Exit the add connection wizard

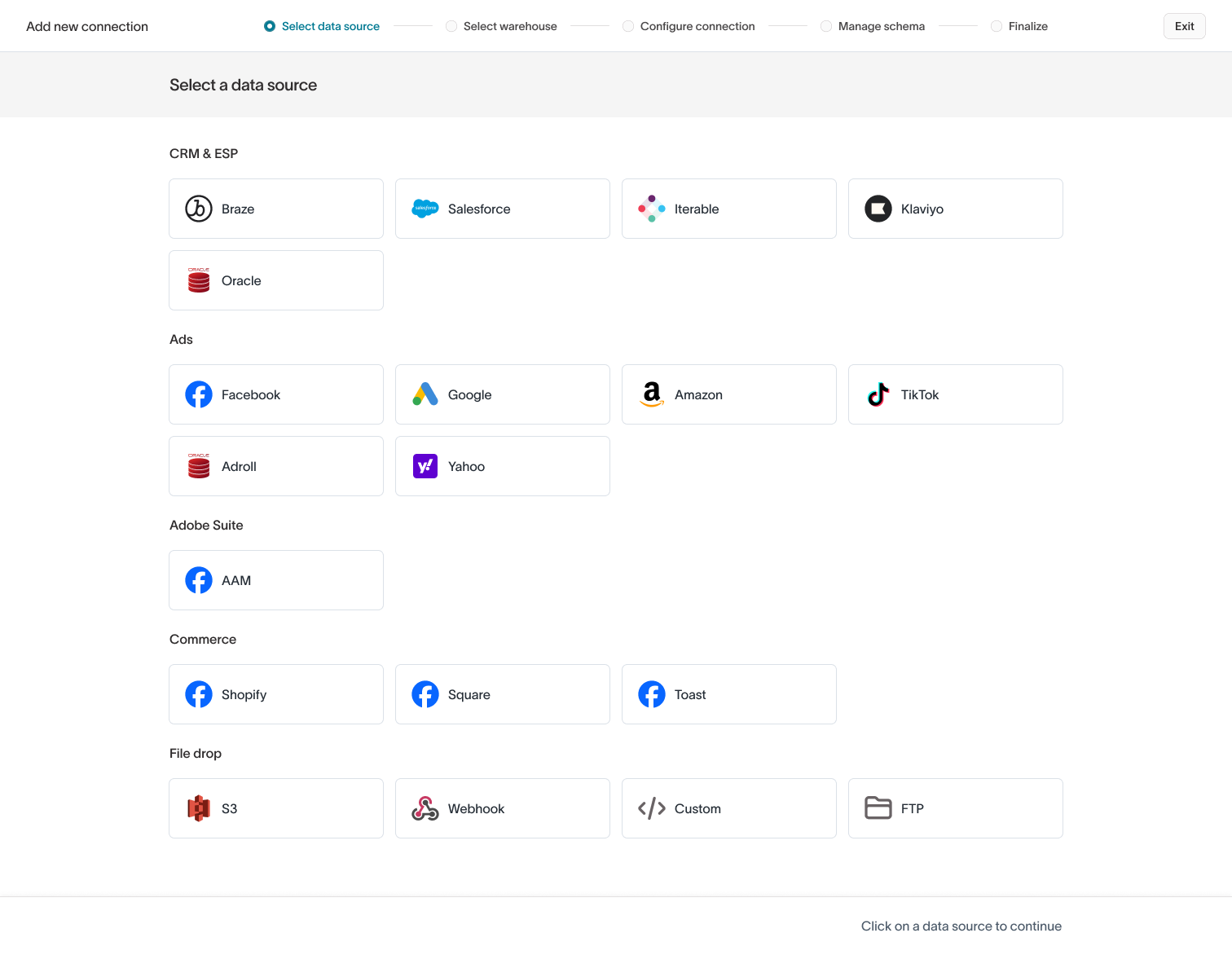1184,26
